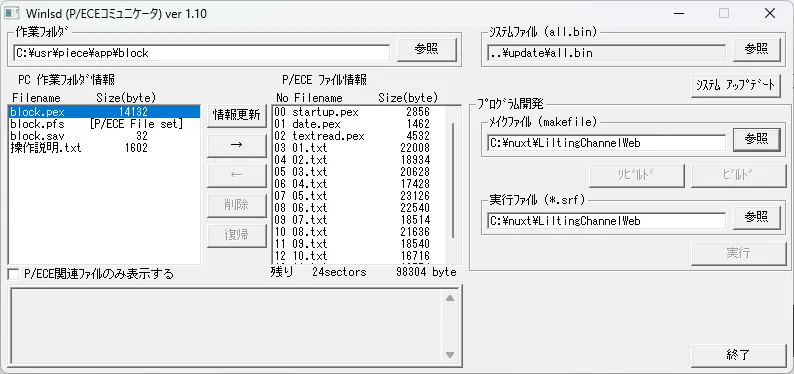Click the 情報更新 button
The height and width of the screenshot is (374, 794).
236,115
